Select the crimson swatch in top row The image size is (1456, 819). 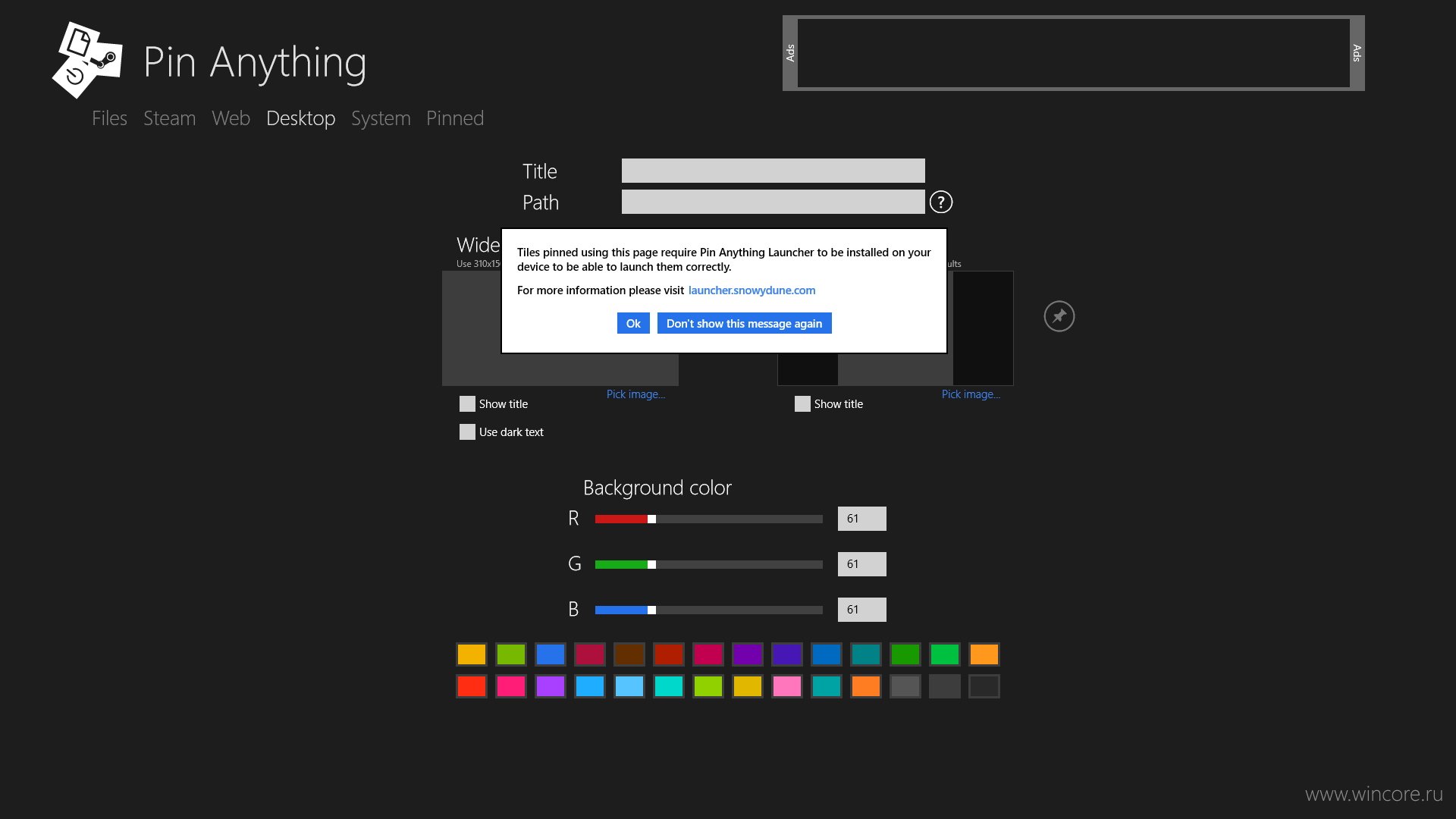(x=590, y=654)
